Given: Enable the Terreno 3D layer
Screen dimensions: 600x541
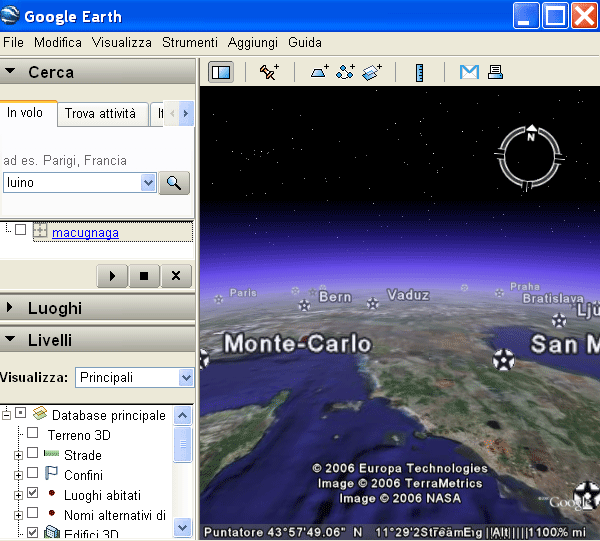Looking at the screenshot, I should tap(33, 433).
